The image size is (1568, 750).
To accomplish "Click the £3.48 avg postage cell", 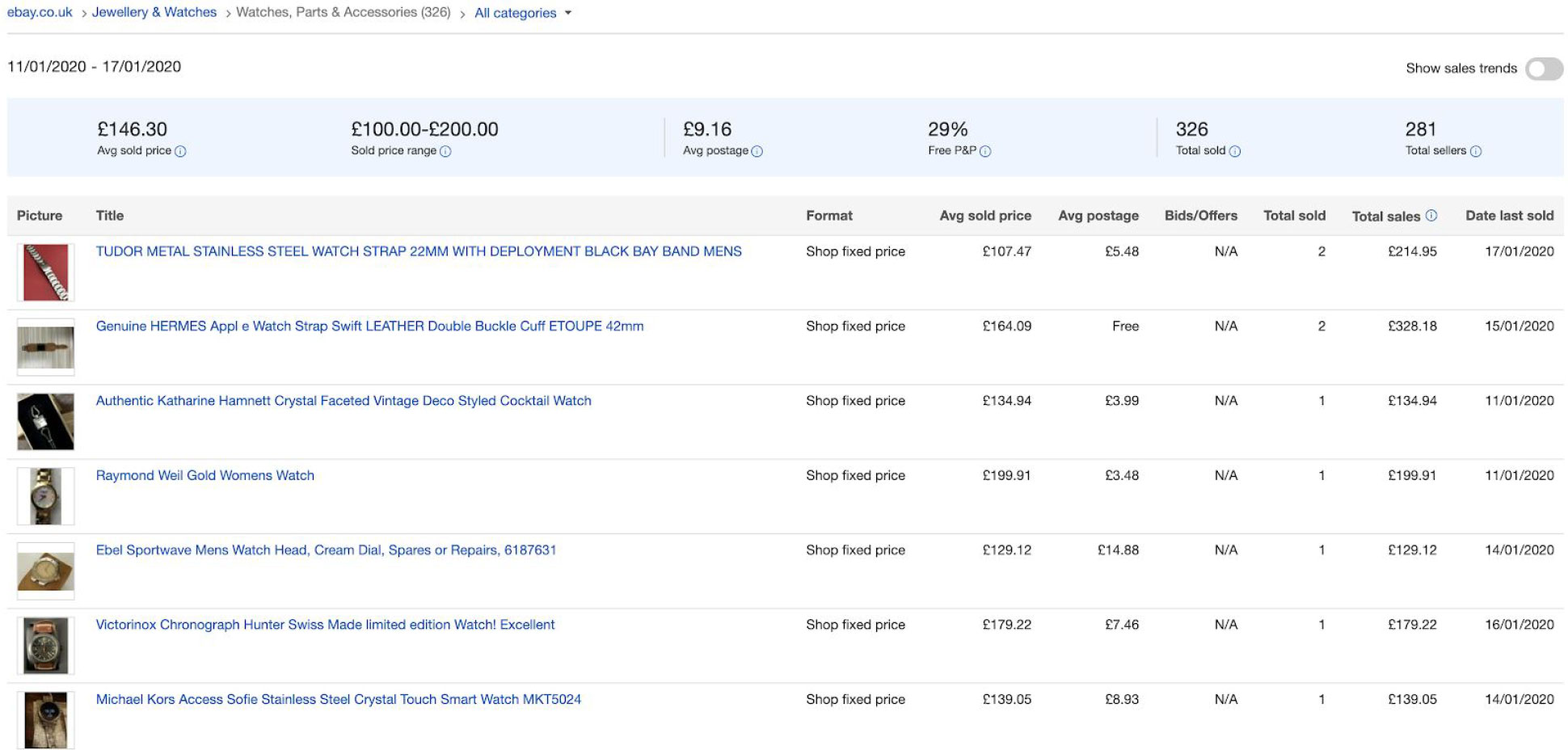I will point(1122,475).
